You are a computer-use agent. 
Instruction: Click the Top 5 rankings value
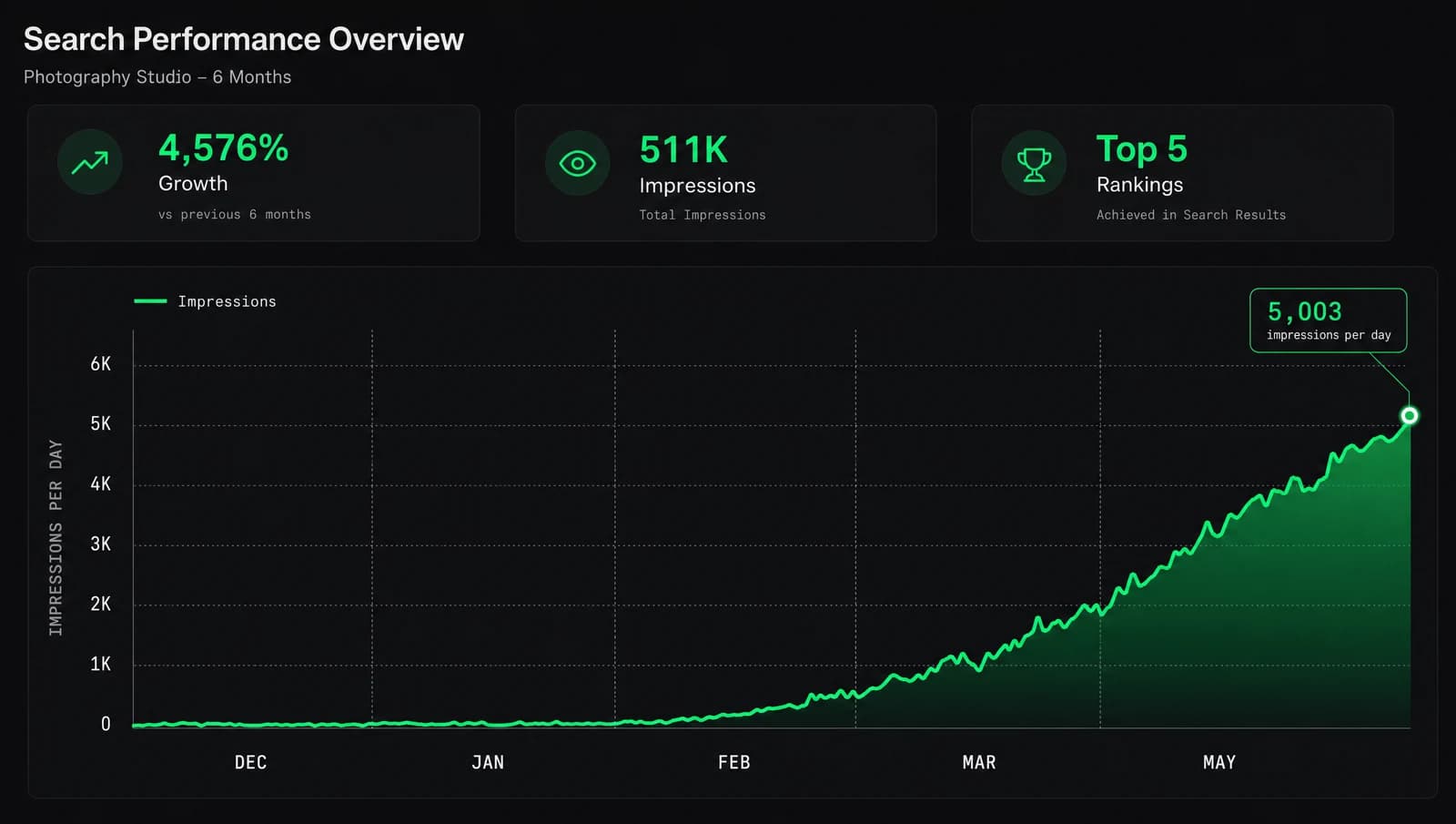tap(1141, 148)
